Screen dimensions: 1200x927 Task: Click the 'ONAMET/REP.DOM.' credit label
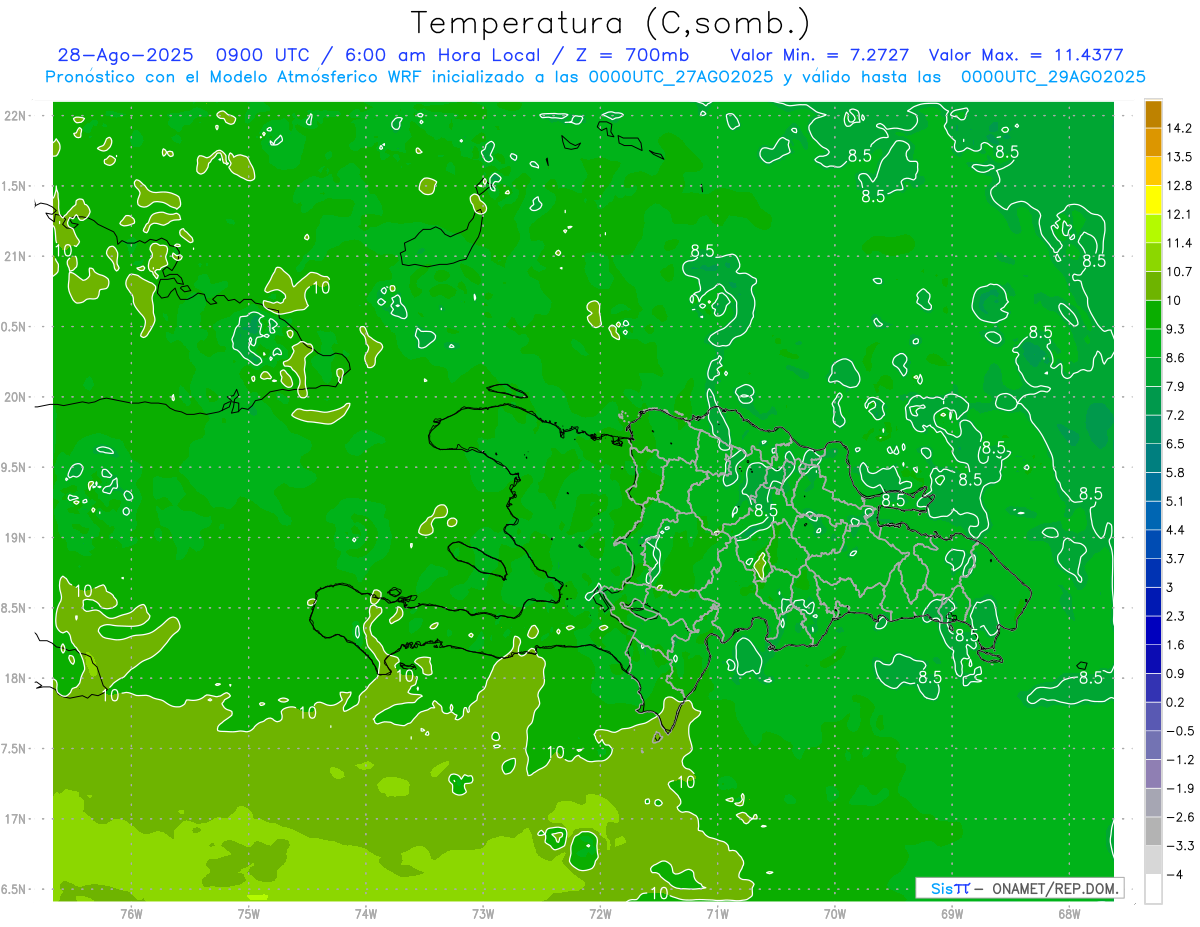coord(1055,888)
